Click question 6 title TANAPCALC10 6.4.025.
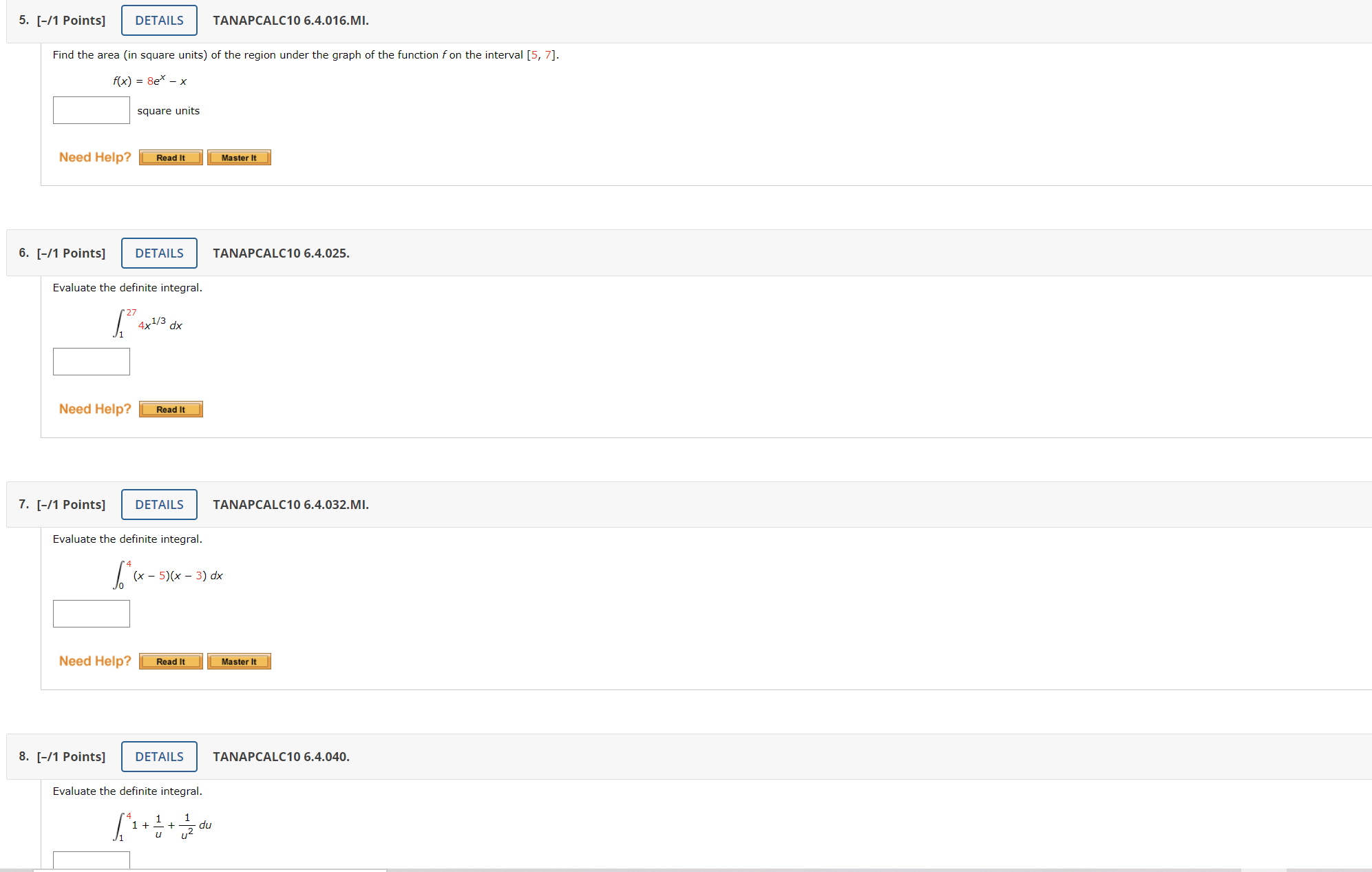Image resolution: width=1372 pixels, height=872 pixels. tap(281, 253)
